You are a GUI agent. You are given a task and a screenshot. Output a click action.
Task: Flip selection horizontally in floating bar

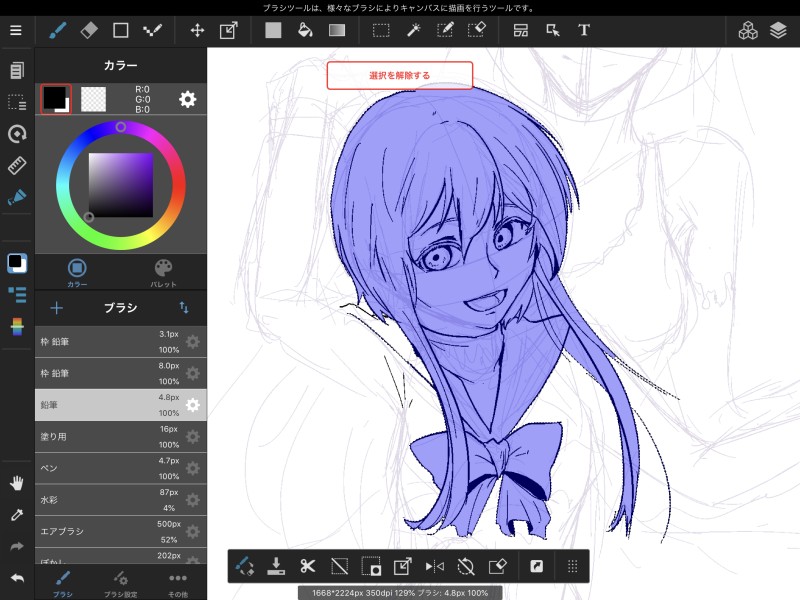(x=434, y=566)
